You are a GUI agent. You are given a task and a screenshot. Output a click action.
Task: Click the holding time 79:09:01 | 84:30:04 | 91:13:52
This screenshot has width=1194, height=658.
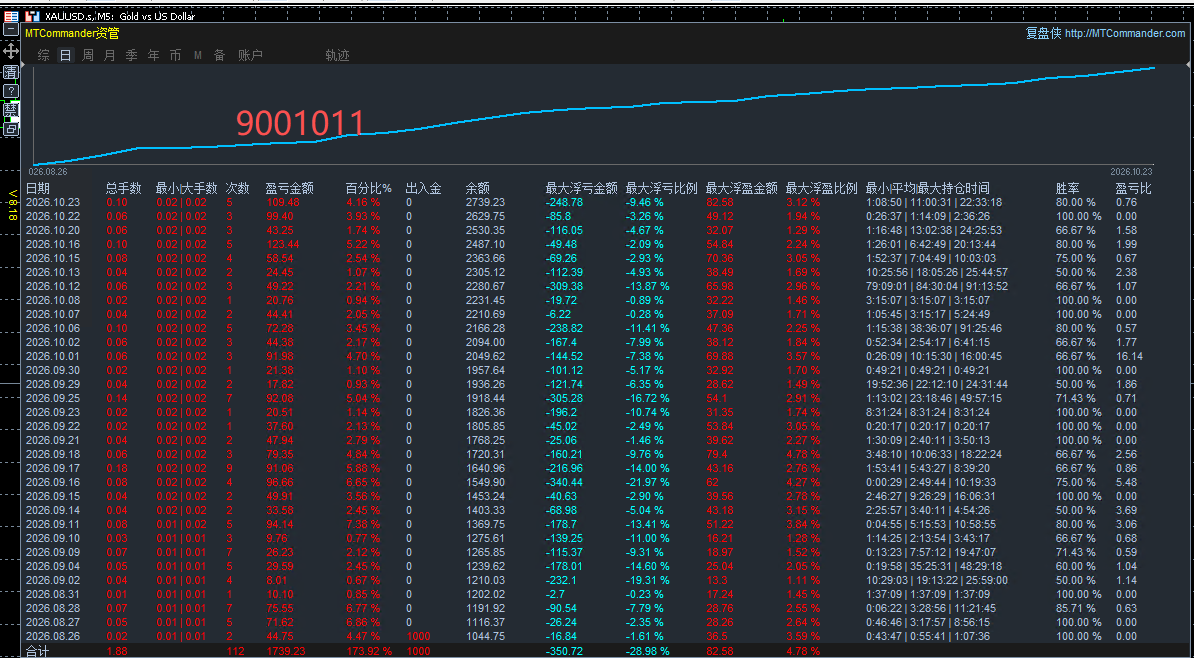coord(937,286)
